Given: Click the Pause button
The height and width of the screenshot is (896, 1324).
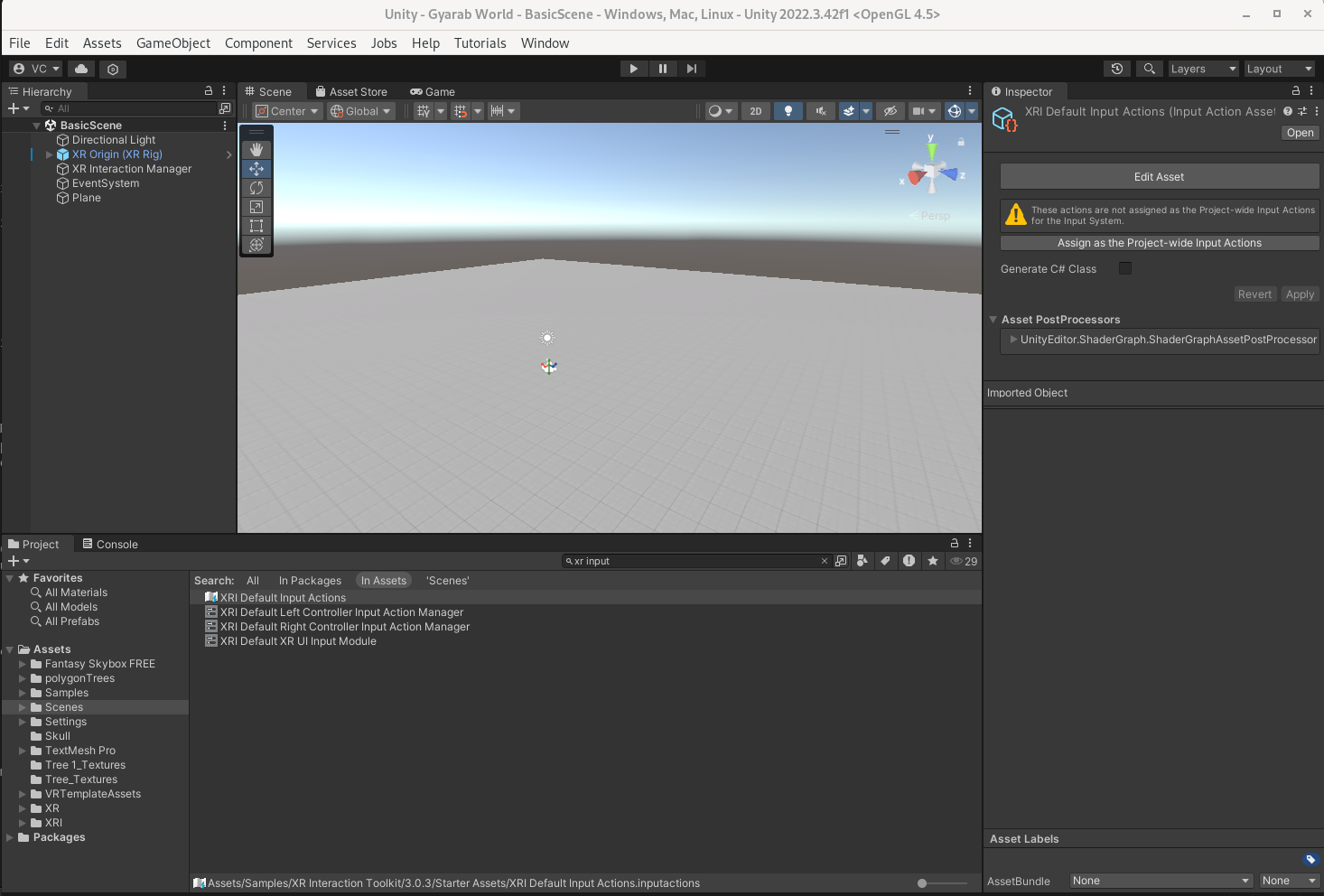Looking at the screenshot, I should pyautogui.click(x=663, y=69).
